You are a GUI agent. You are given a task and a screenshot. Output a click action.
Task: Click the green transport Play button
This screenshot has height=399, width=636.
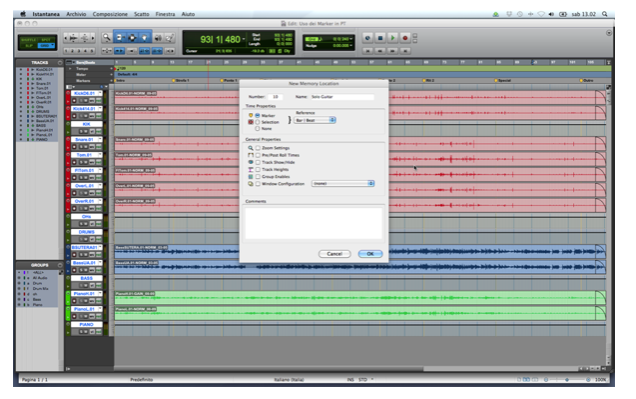tap(392, 38)
